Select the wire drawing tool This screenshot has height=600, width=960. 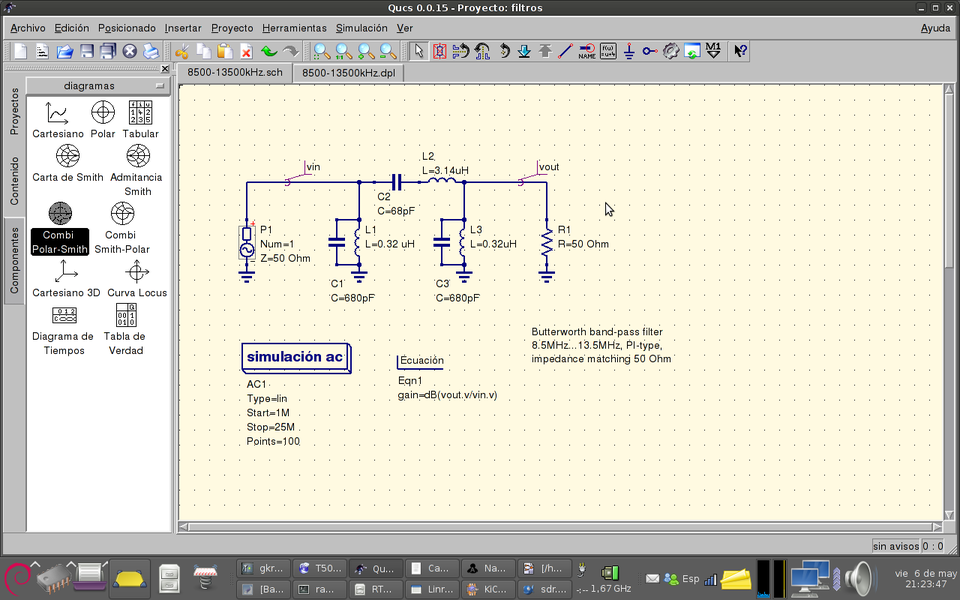point(565,50)
